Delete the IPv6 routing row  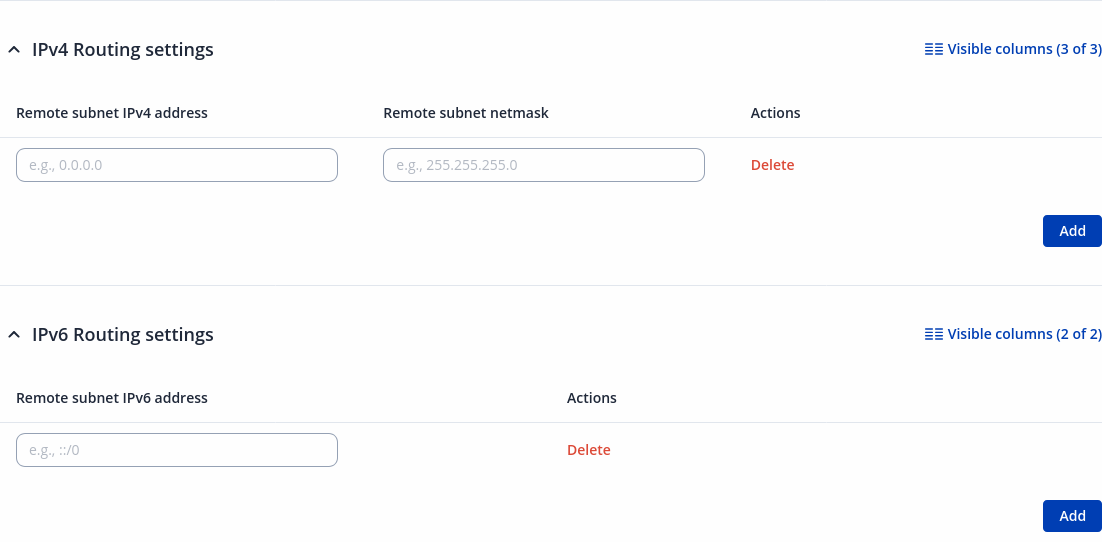(x=588, y=450)
